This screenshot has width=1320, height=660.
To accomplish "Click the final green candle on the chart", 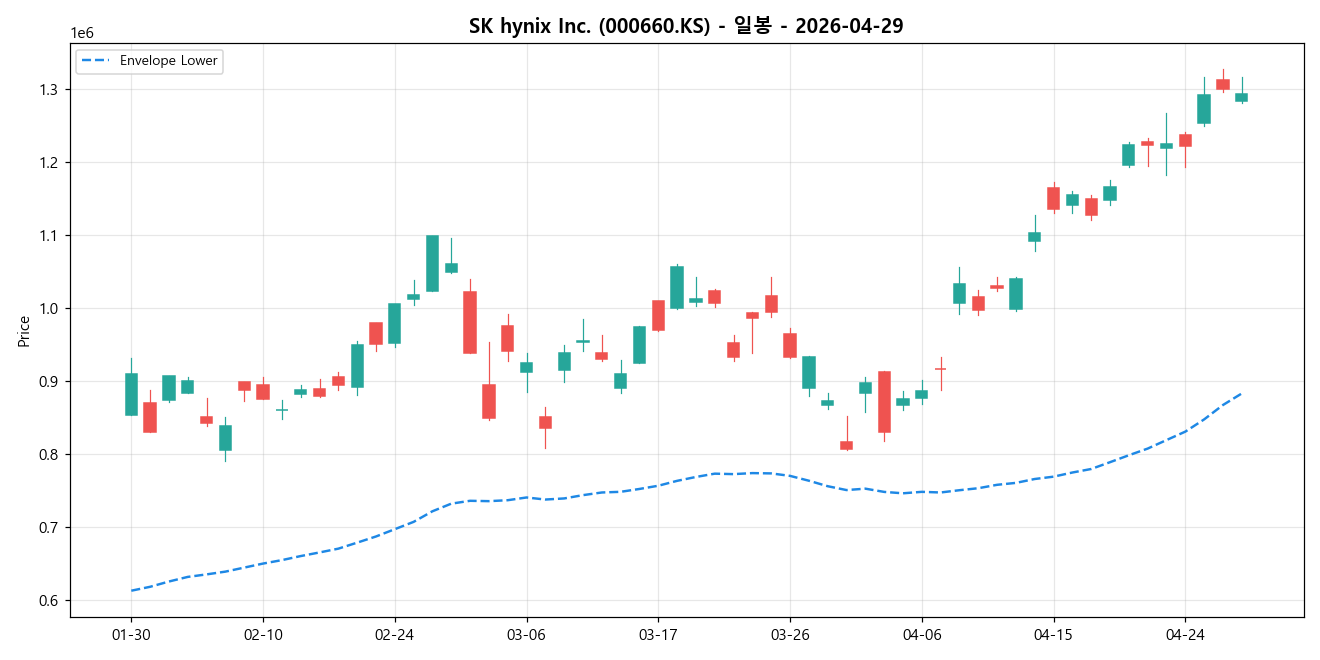I will tap(1240, 97).
